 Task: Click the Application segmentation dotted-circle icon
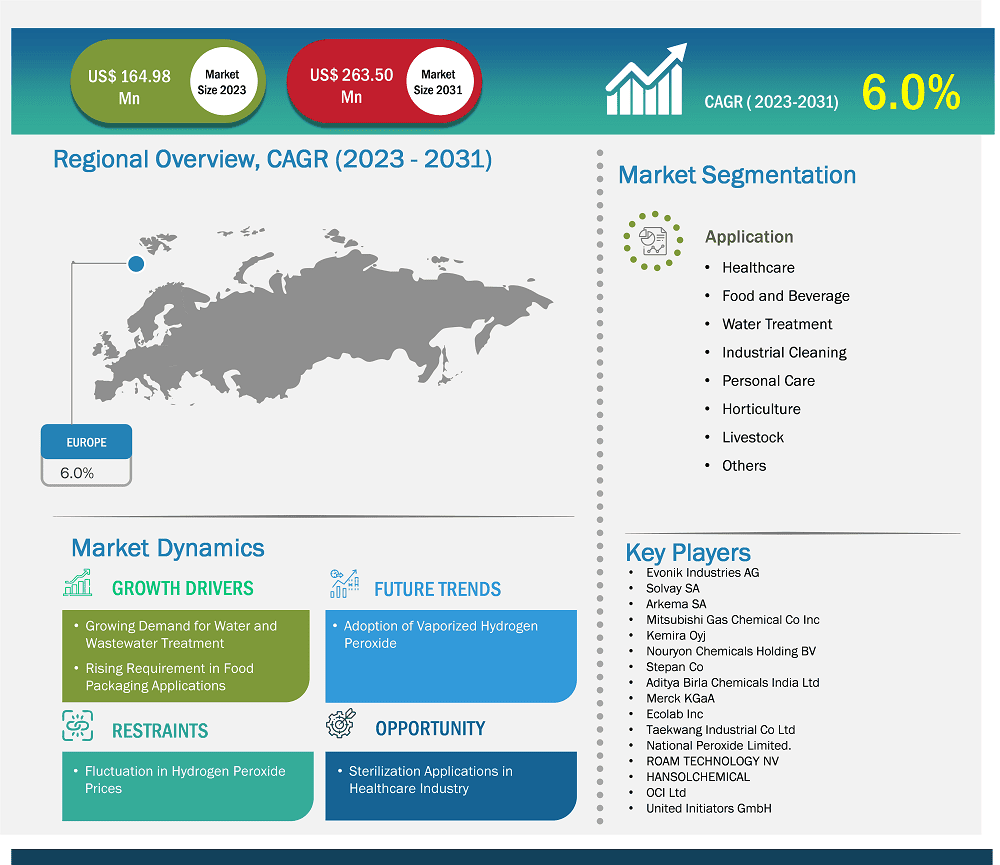tap(653, 240)
